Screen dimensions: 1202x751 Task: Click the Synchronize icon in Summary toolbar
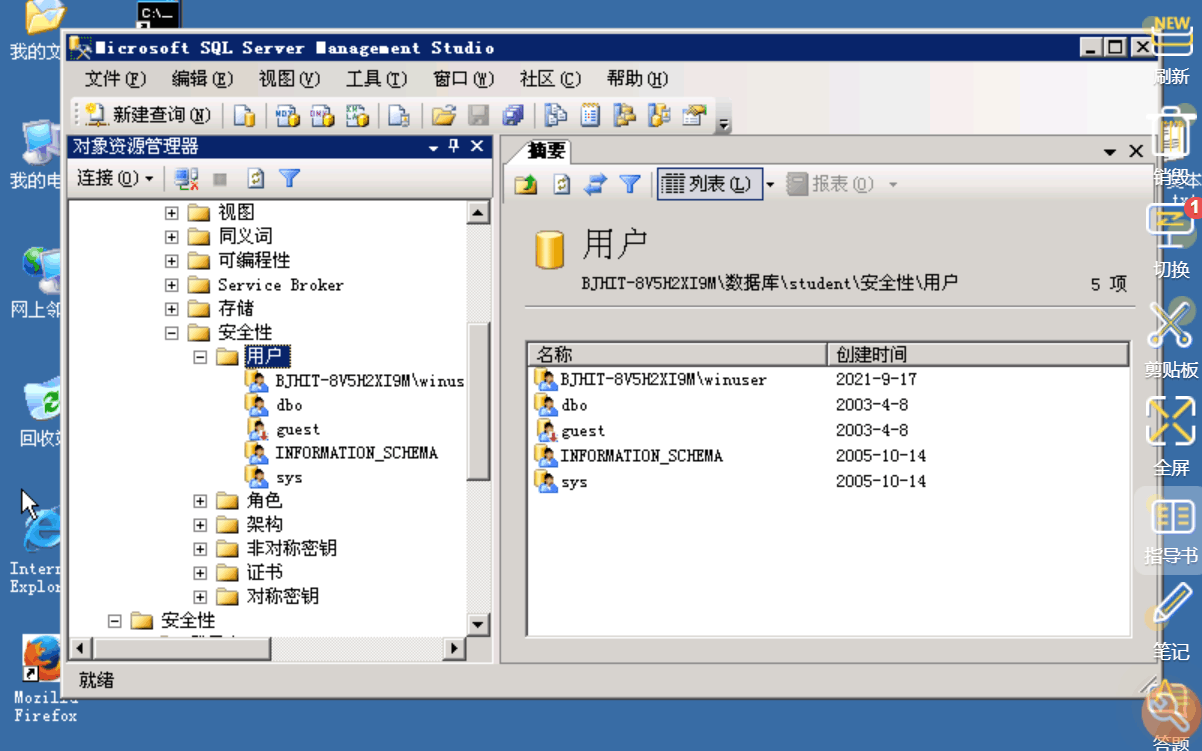[x=595, y=184]
